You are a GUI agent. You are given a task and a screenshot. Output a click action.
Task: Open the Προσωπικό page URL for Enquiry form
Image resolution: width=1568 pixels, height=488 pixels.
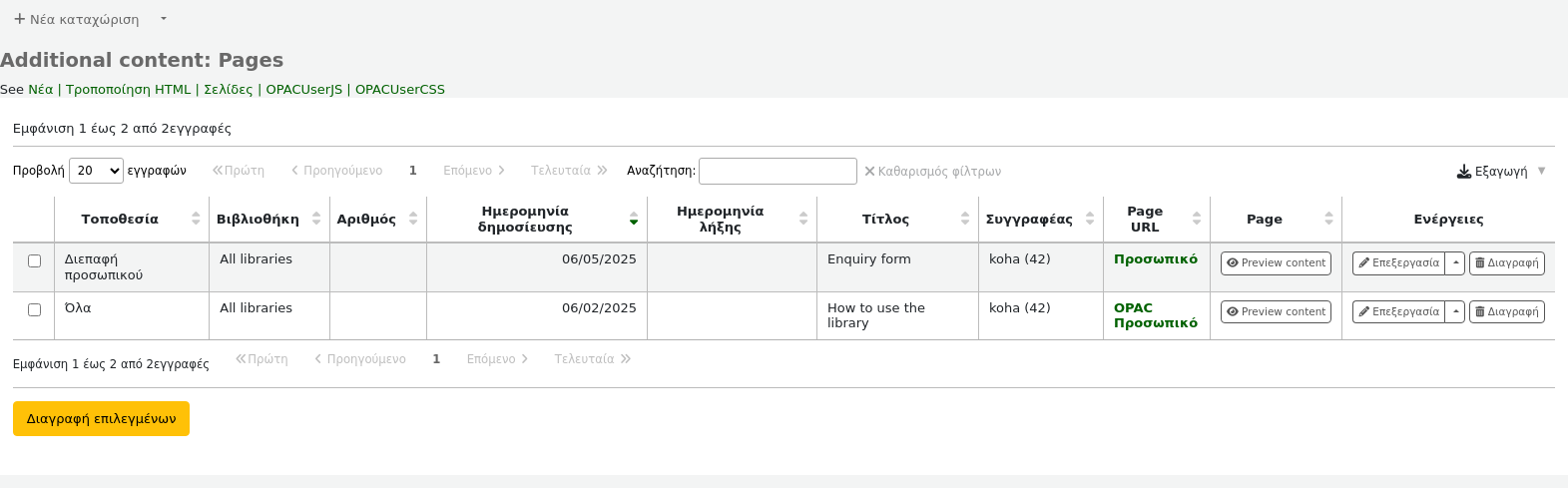[x=1155, y=259]
